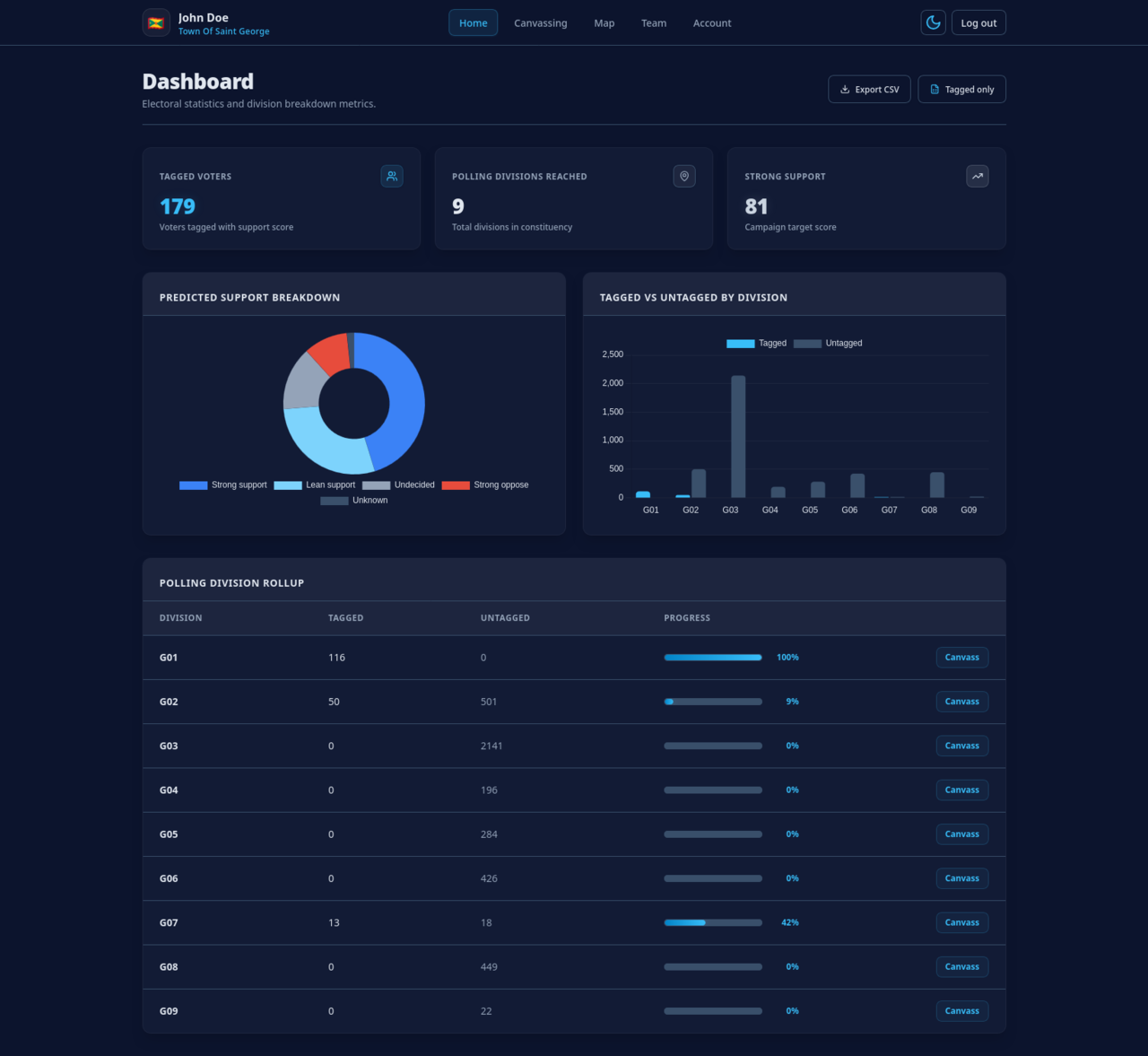Click the Untagged column header
1148x1056 pixels.
505,618
